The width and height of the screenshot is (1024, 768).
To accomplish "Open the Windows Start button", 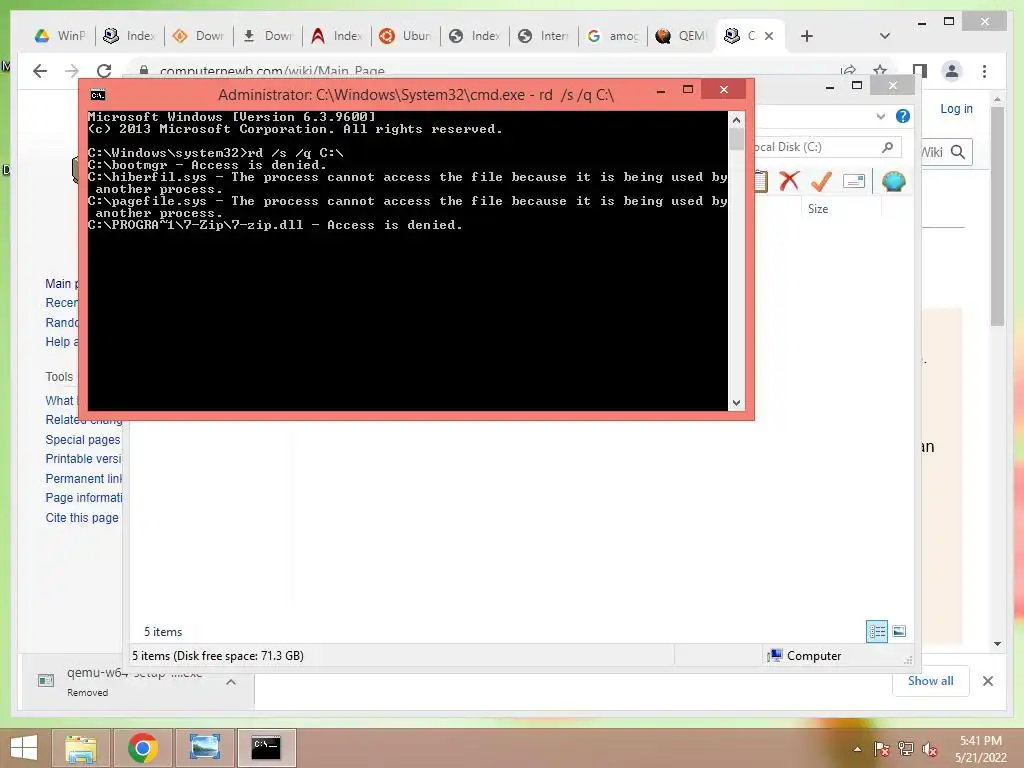I will 24,748.
